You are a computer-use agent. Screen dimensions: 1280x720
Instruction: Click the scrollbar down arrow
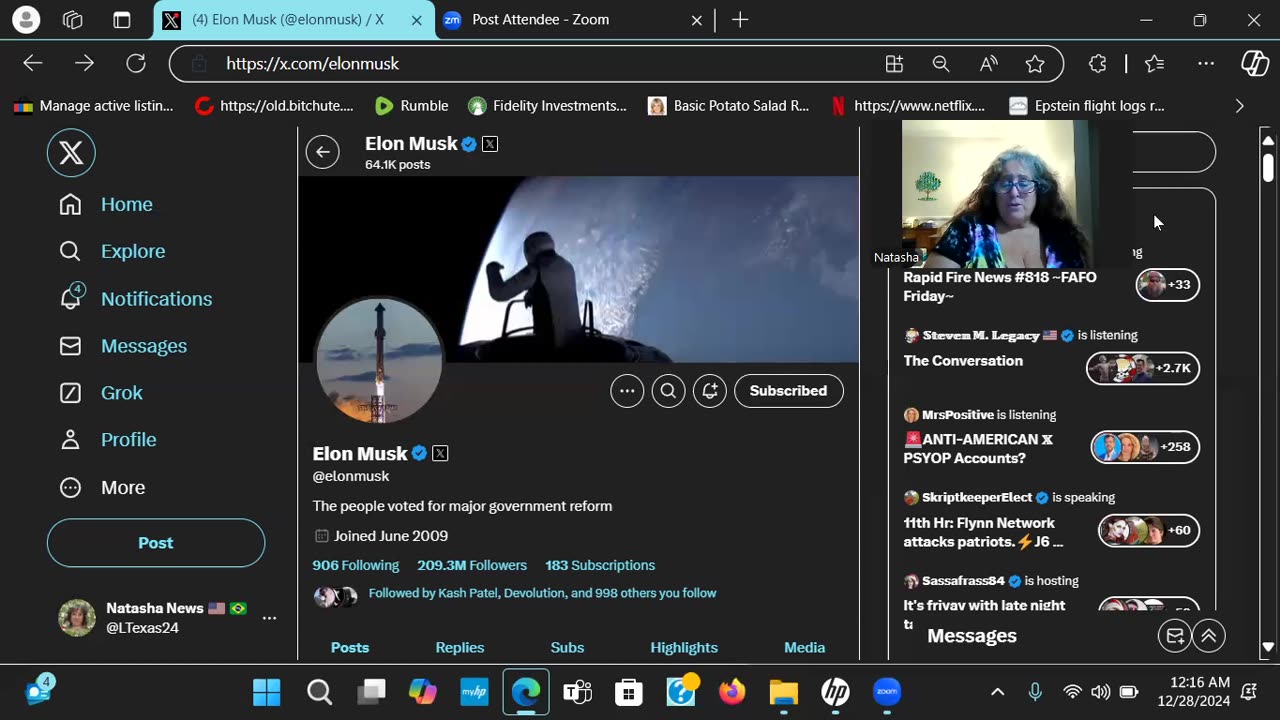(1268, 648)
